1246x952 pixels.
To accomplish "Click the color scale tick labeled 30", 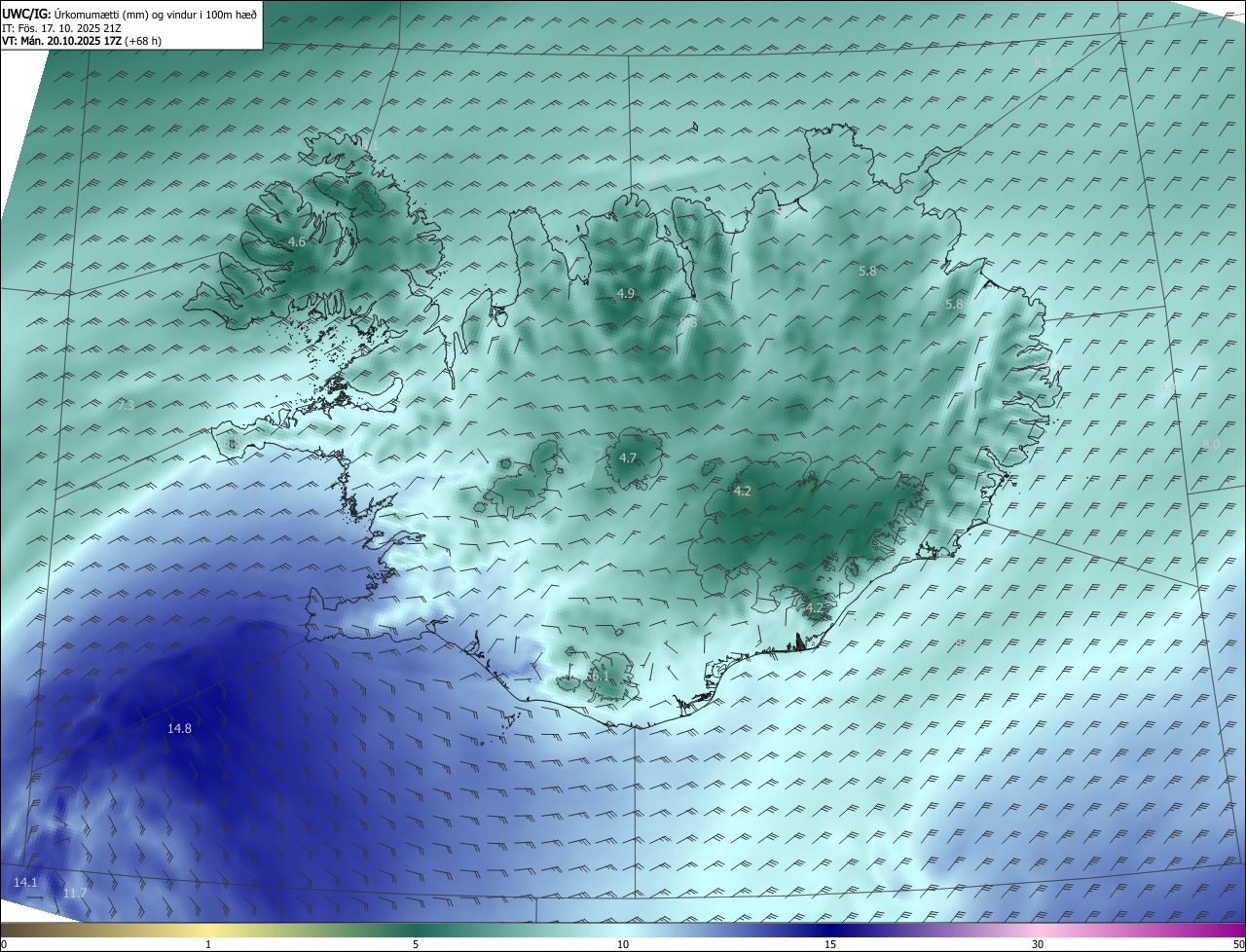I will click(x=1038, y=944).
